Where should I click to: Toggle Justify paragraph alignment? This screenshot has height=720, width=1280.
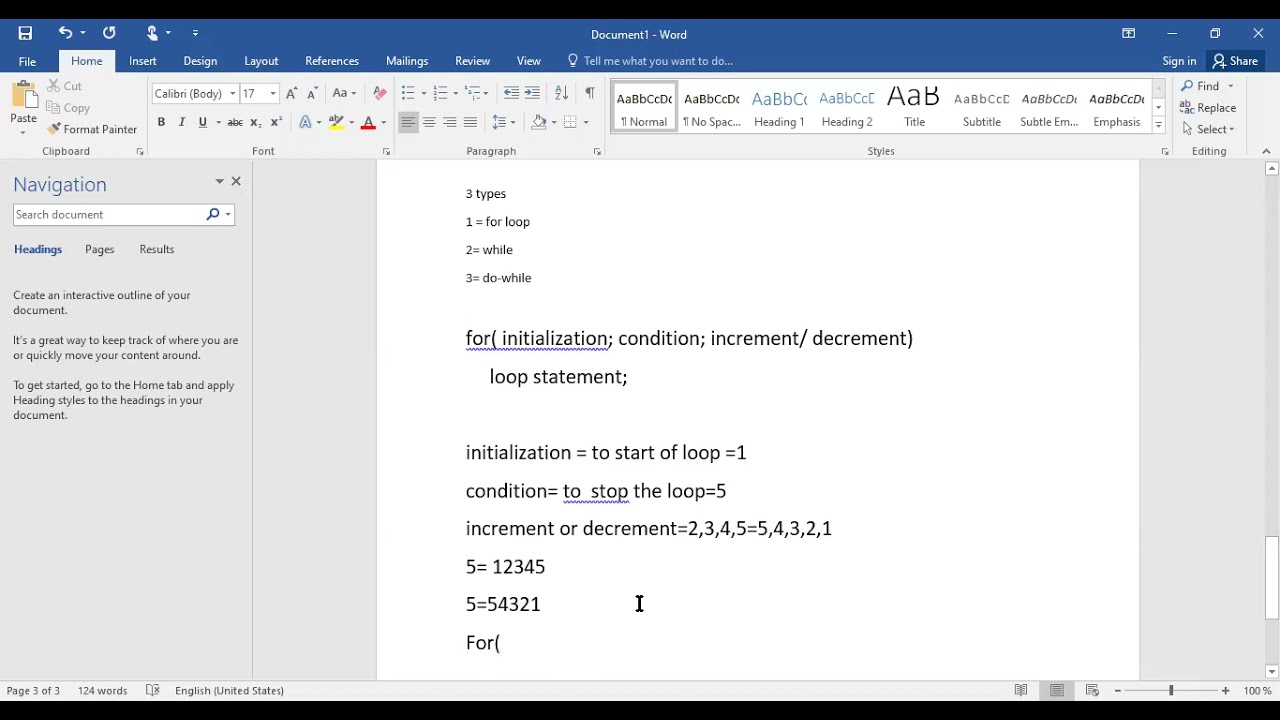pyautogui.click(x=470, y=122)
